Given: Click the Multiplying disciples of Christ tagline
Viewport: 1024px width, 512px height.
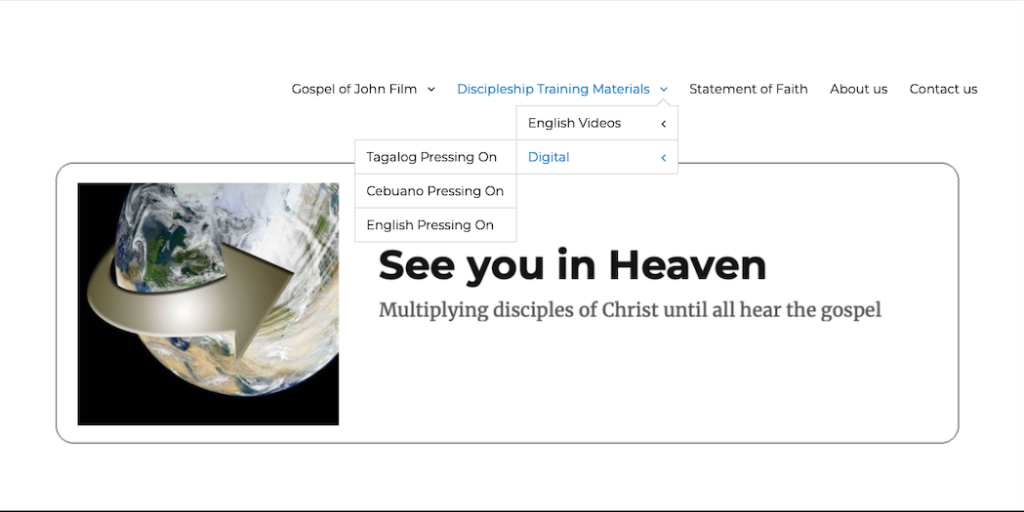Looking at the screenshot, I should tap(629, 310).
